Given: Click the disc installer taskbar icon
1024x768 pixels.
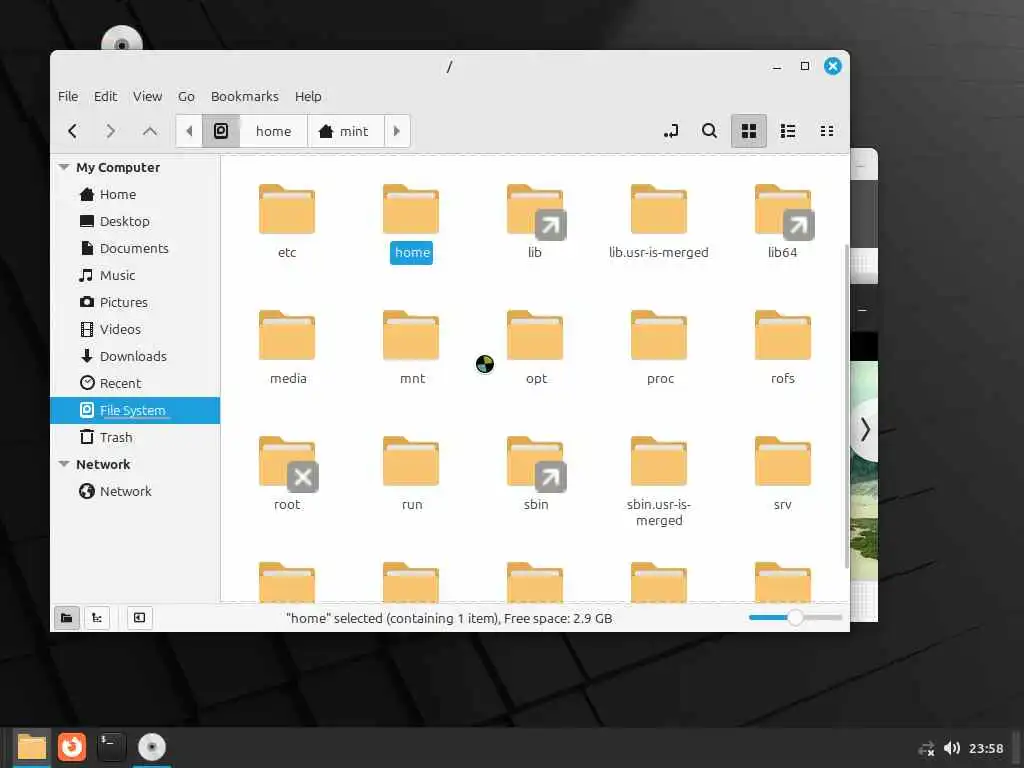Looking at the screenshot, I should point(152,747).
